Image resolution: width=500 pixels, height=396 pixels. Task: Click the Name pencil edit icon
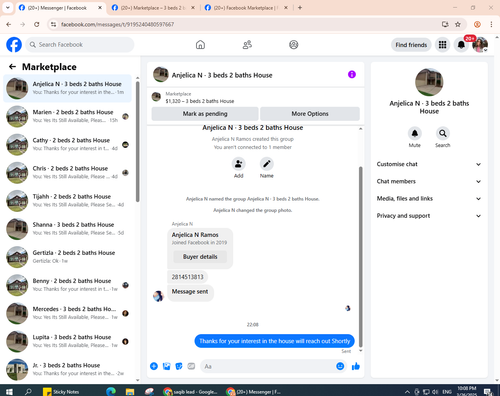coord(267,164)
